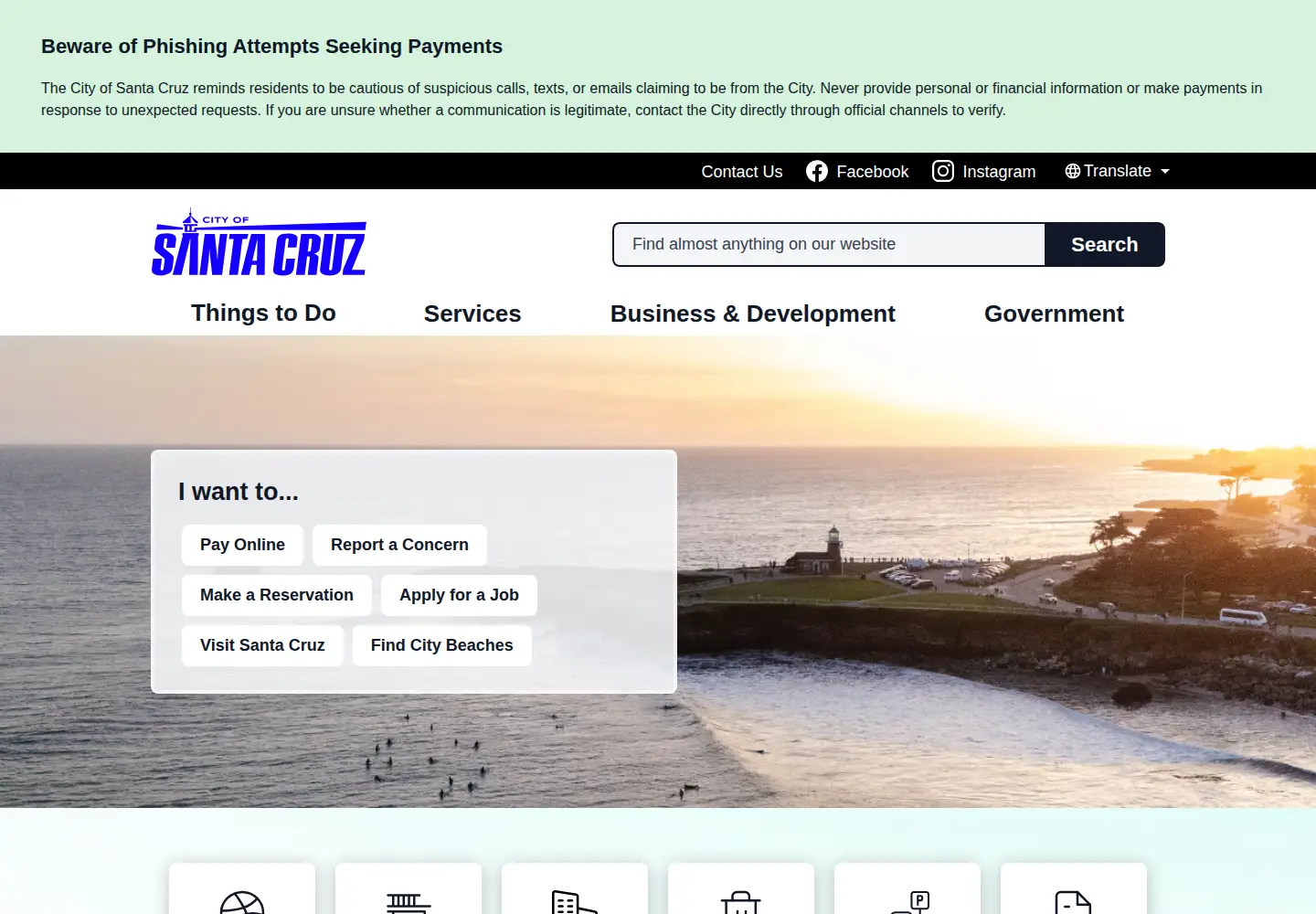Click the City of Santa Cruz logo
This screenshot has width=1316, height=914.
click(260, 243)
